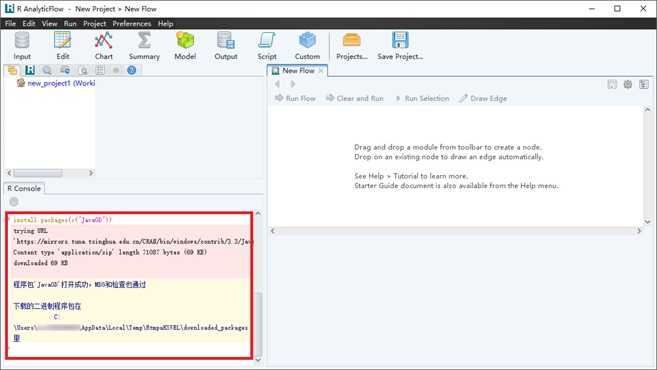Open the Preferences menu
Viewport: 657px width, 370px height.
tap(132, 23)
